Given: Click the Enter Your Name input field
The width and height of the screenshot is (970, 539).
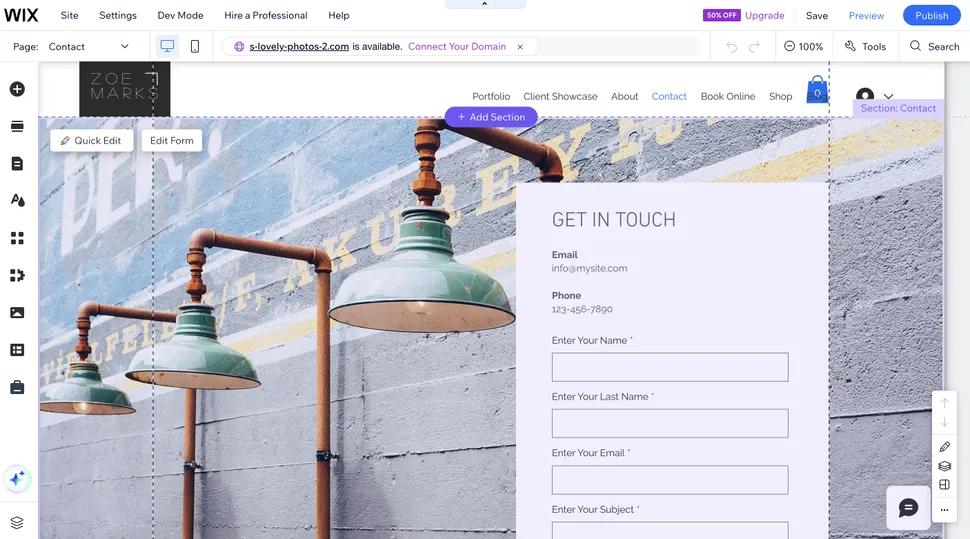Looking at the screenshot, I should [670, 367].
